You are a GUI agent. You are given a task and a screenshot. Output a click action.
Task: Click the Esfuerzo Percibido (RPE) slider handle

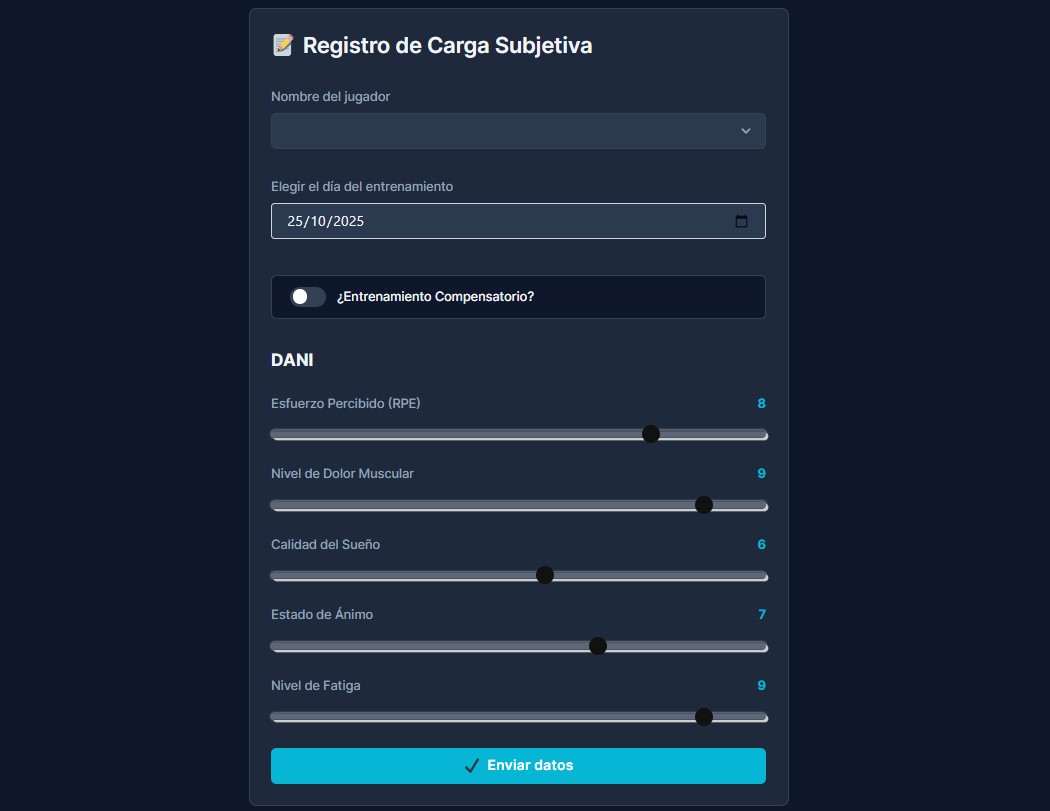tap(651, 434)
